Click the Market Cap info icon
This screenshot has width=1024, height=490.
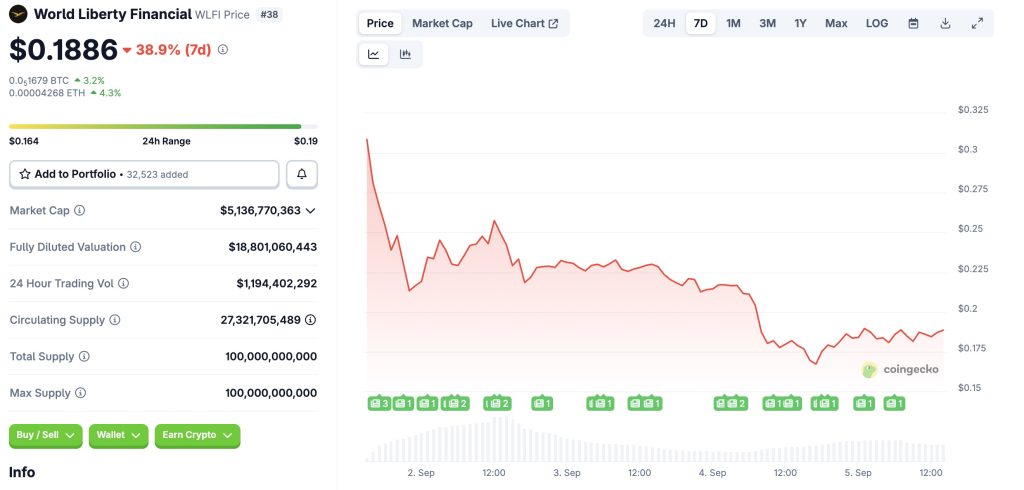click(80, 211)
